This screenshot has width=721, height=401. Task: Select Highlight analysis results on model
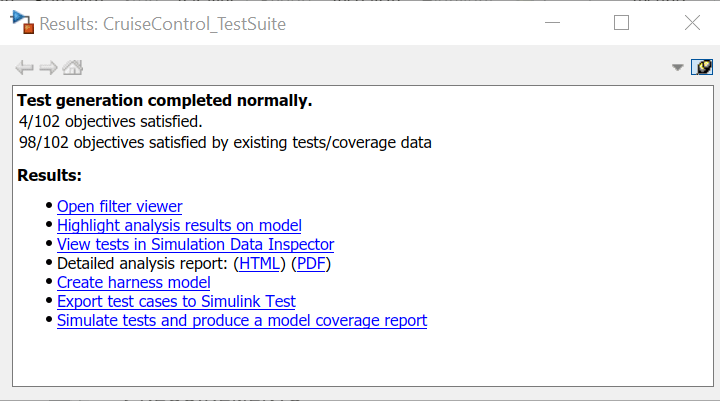(179, 225)
